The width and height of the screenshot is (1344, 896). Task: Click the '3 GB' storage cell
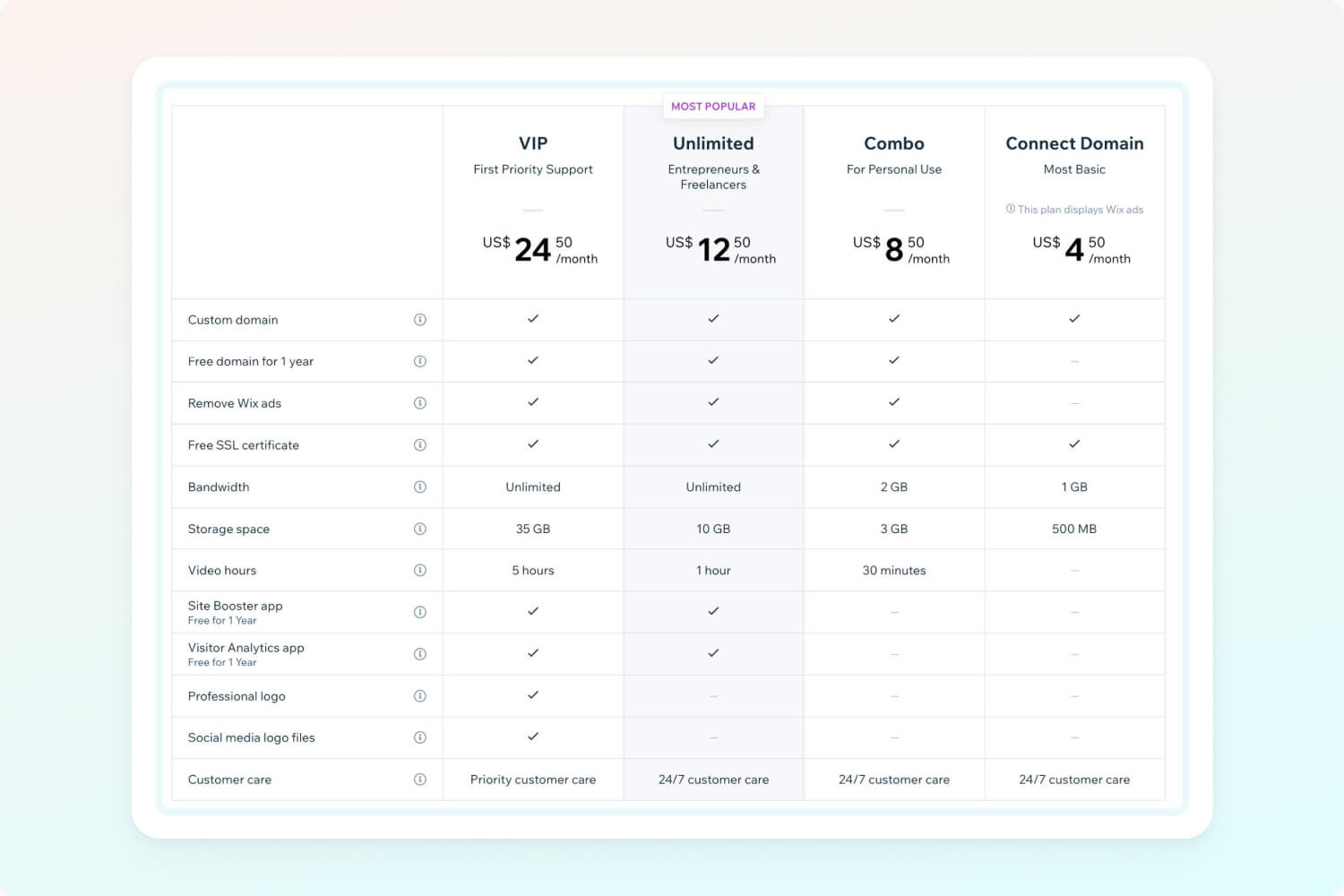coord(894,530)
